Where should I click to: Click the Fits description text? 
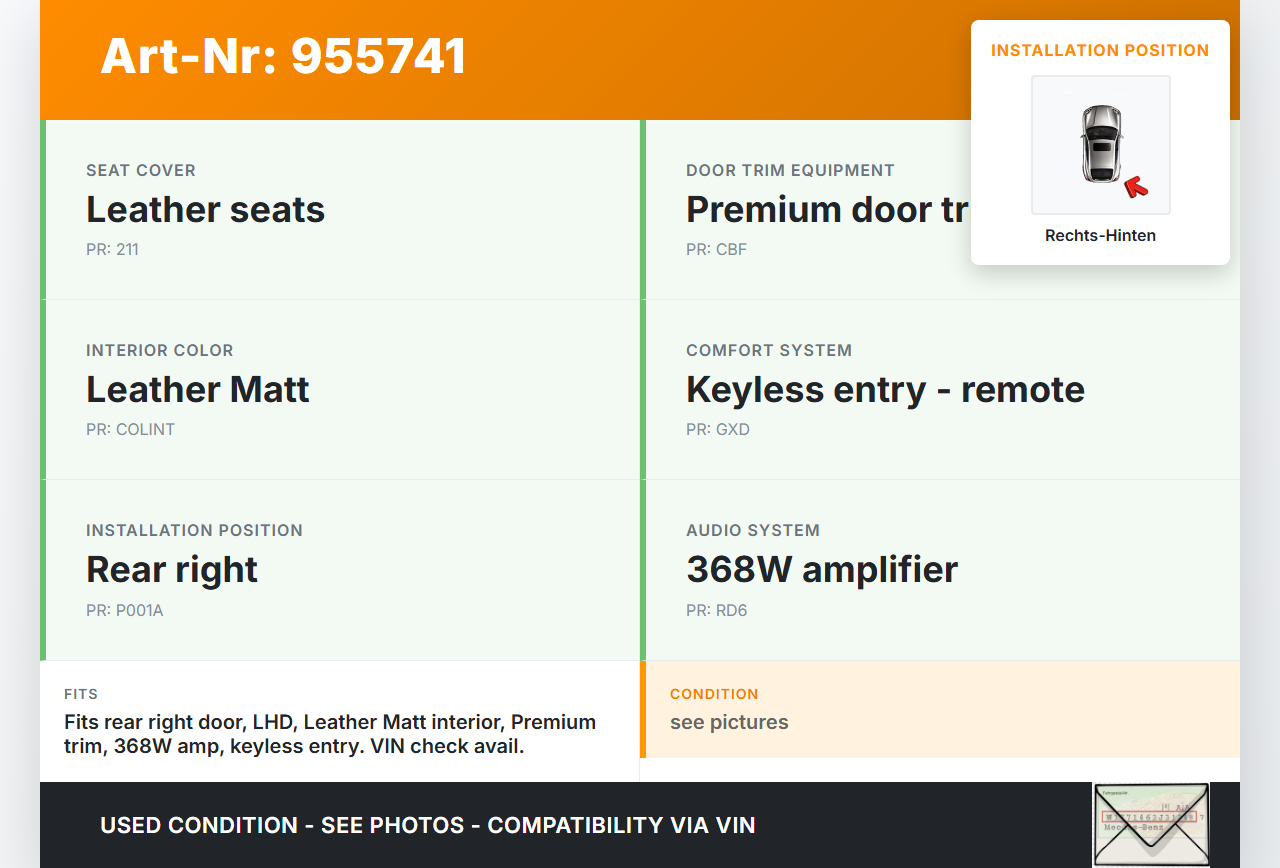tap(330, 734)
